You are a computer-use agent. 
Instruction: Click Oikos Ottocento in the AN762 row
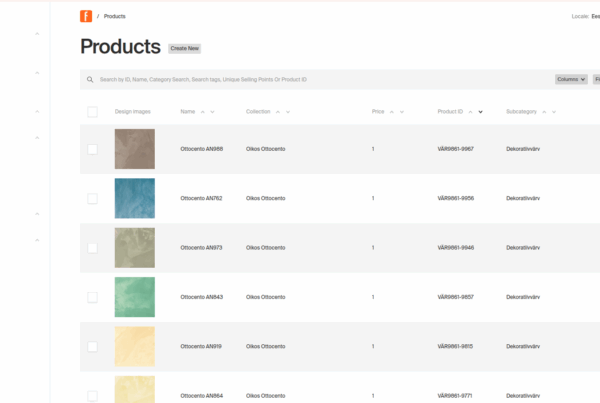pyautogui.click(x=266, y=198)
